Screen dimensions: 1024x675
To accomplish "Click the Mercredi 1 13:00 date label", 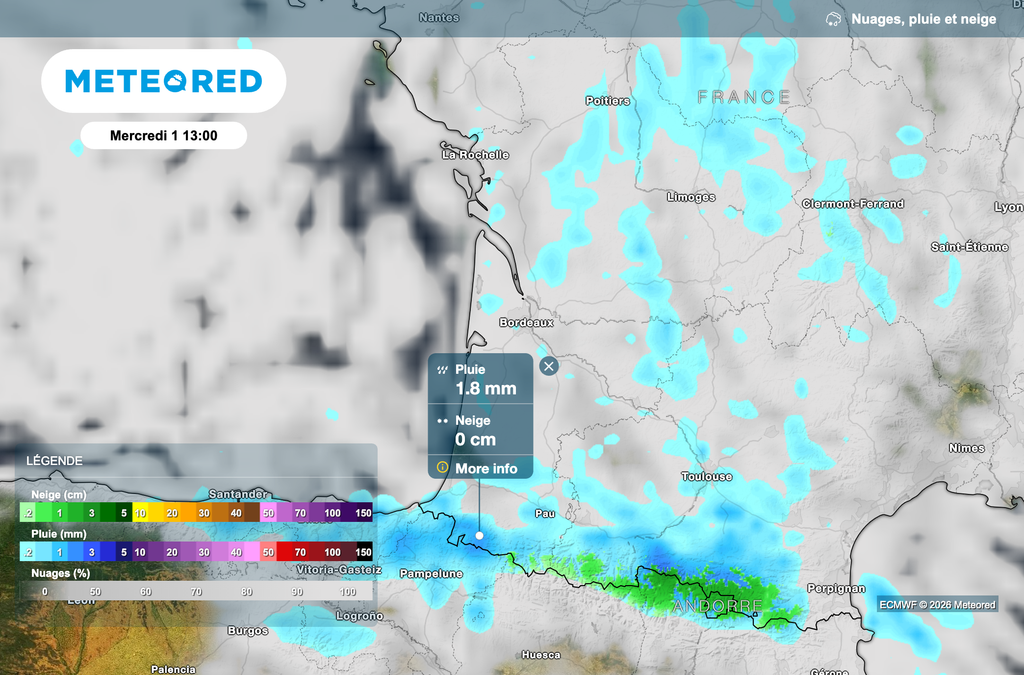I will pyautogui.click(x=163, y=135).
